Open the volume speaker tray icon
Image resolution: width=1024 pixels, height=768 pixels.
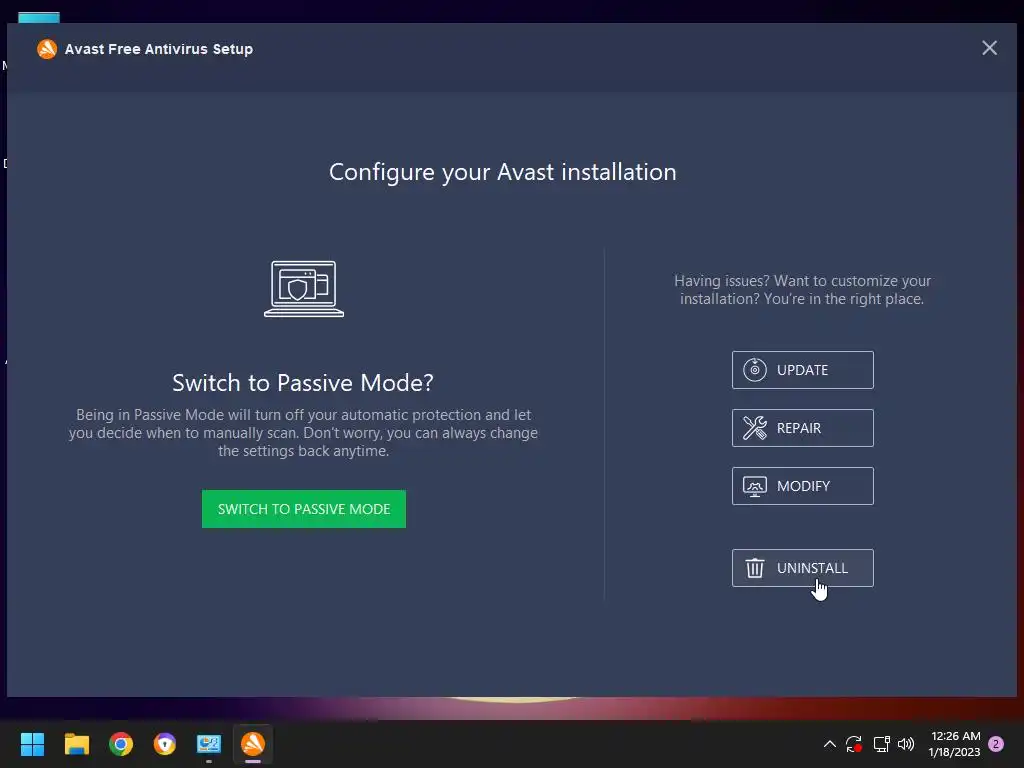pyautogui.click(x=906, y=744)
